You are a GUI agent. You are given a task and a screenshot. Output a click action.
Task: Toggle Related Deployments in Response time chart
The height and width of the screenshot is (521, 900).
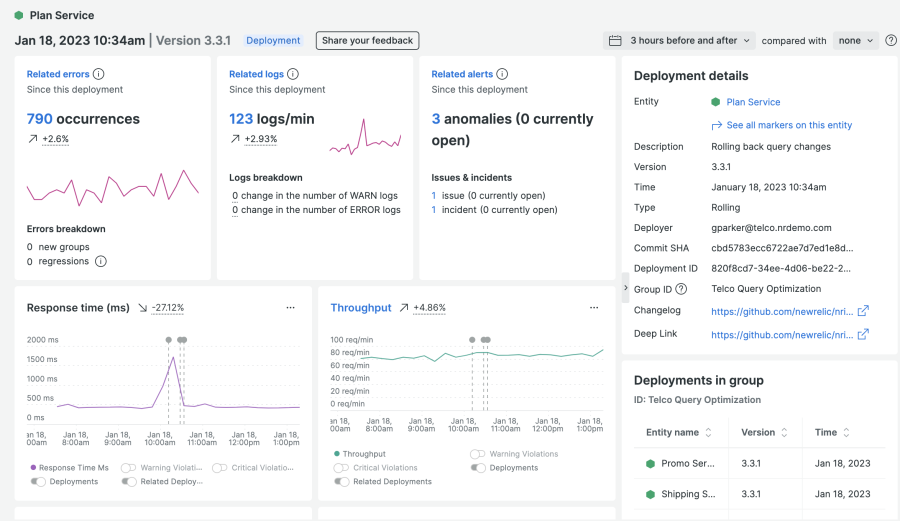(x=129, y=482)
